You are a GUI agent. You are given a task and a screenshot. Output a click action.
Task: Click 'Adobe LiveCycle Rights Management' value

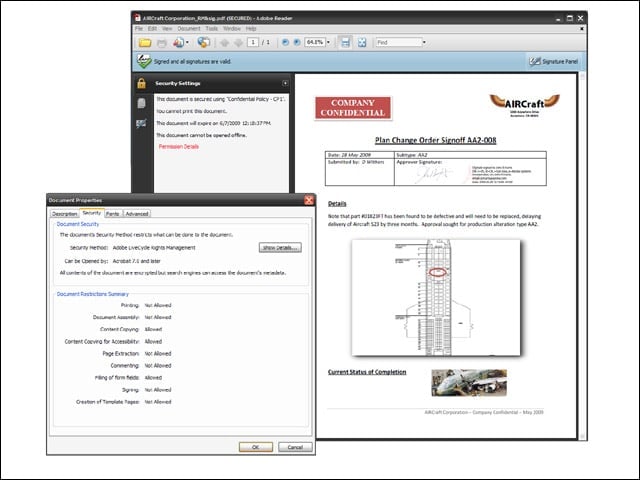154,248
